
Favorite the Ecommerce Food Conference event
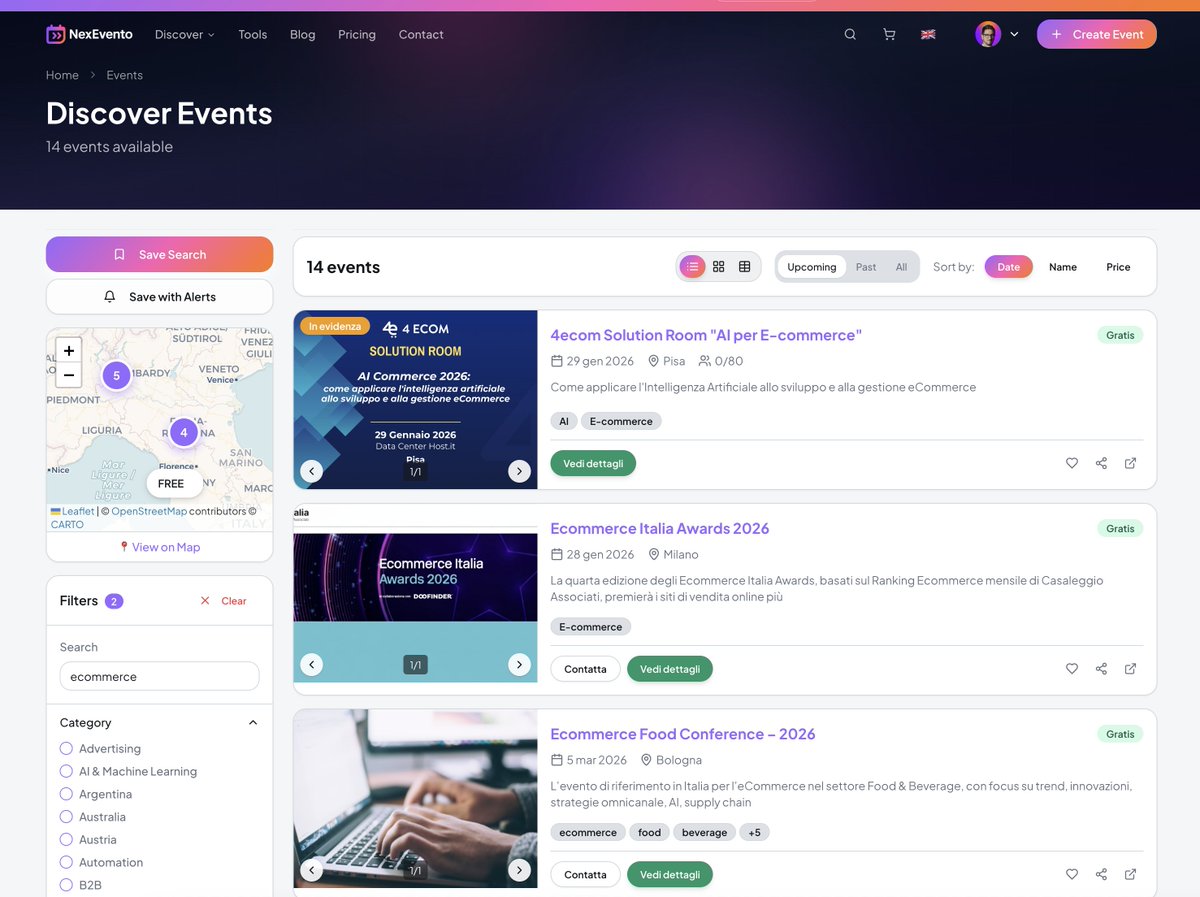1072,874
